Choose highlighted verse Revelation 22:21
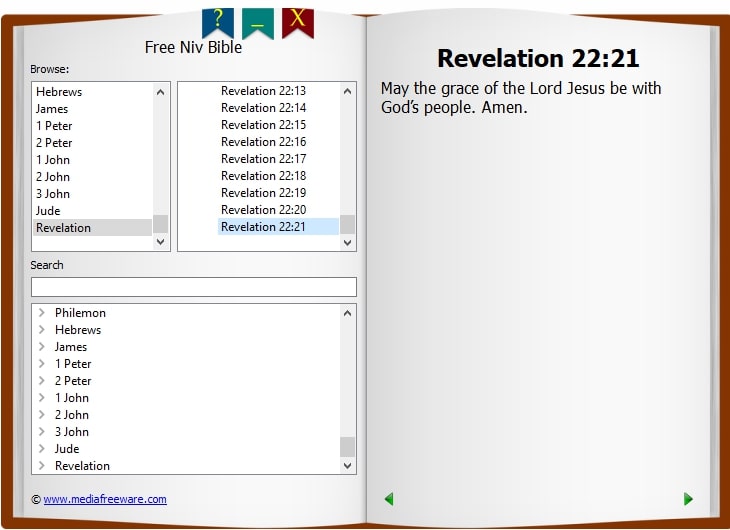The width and height of the screenshot is (730, 530). pyautogui.click(x=278, y=227)
